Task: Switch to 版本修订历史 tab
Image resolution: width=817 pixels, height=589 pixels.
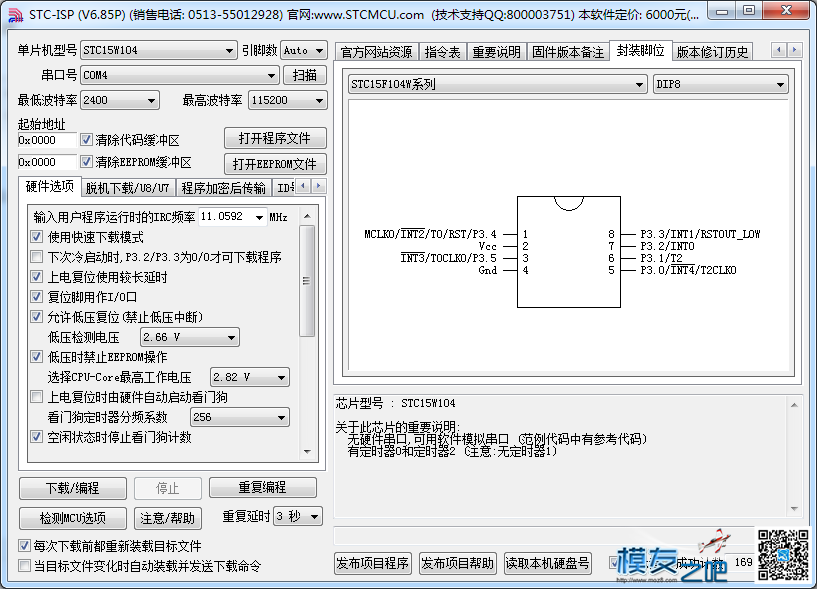Action: [712, 52]
